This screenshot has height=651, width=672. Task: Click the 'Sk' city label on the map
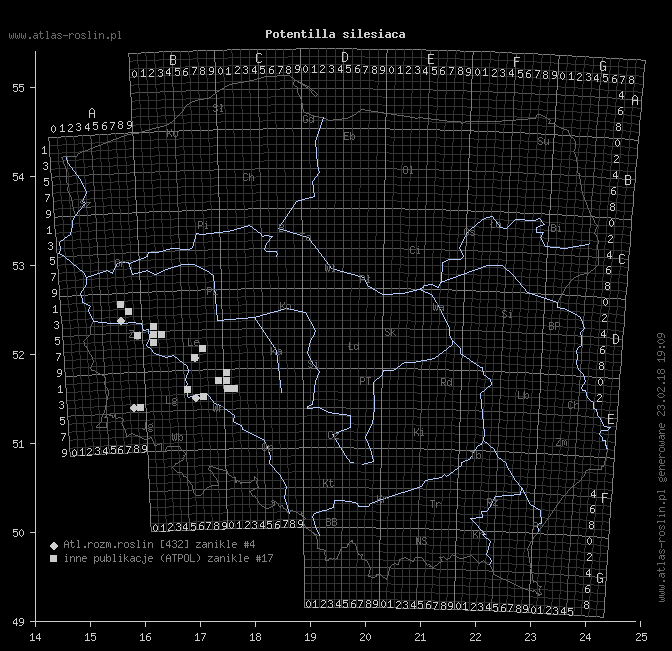[x=390, y=333]
